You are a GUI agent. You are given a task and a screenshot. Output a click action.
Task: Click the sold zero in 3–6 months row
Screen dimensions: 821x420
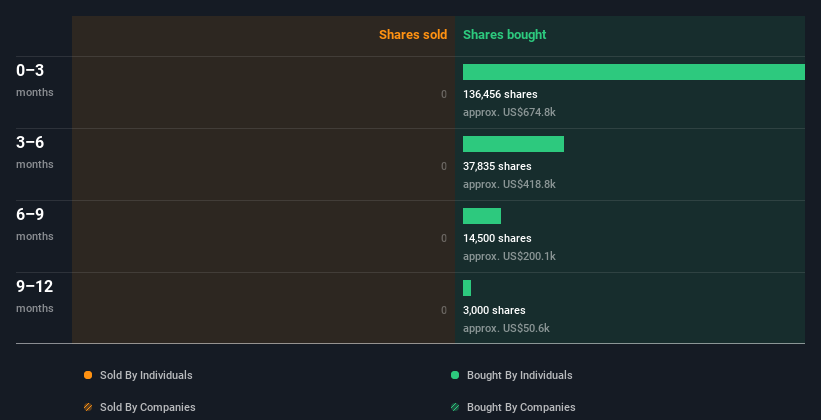click(444, 166)
